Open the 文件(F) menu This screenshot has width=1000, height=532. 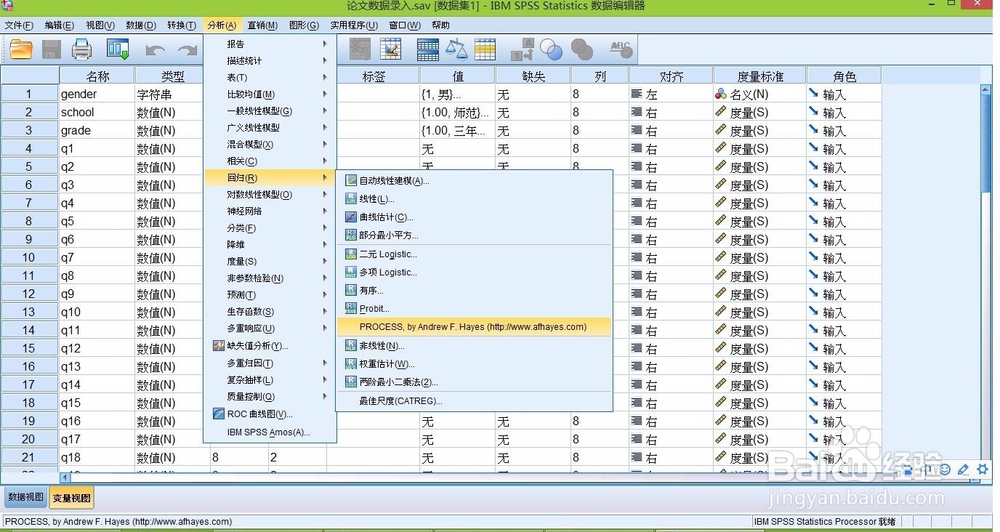click(x=19, y=26)
